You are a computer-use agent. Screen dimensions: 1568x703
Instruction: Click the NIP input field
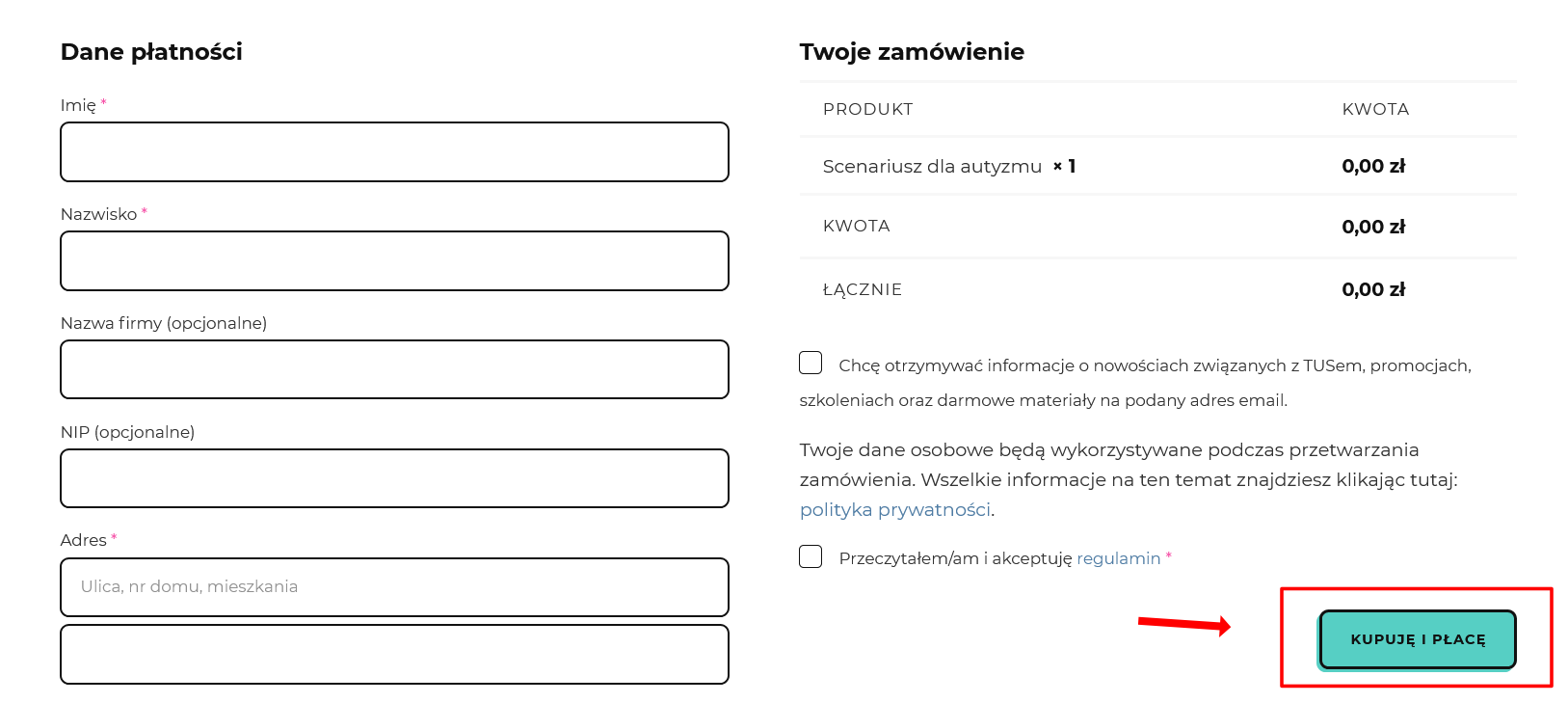click(x=394, y=478)
